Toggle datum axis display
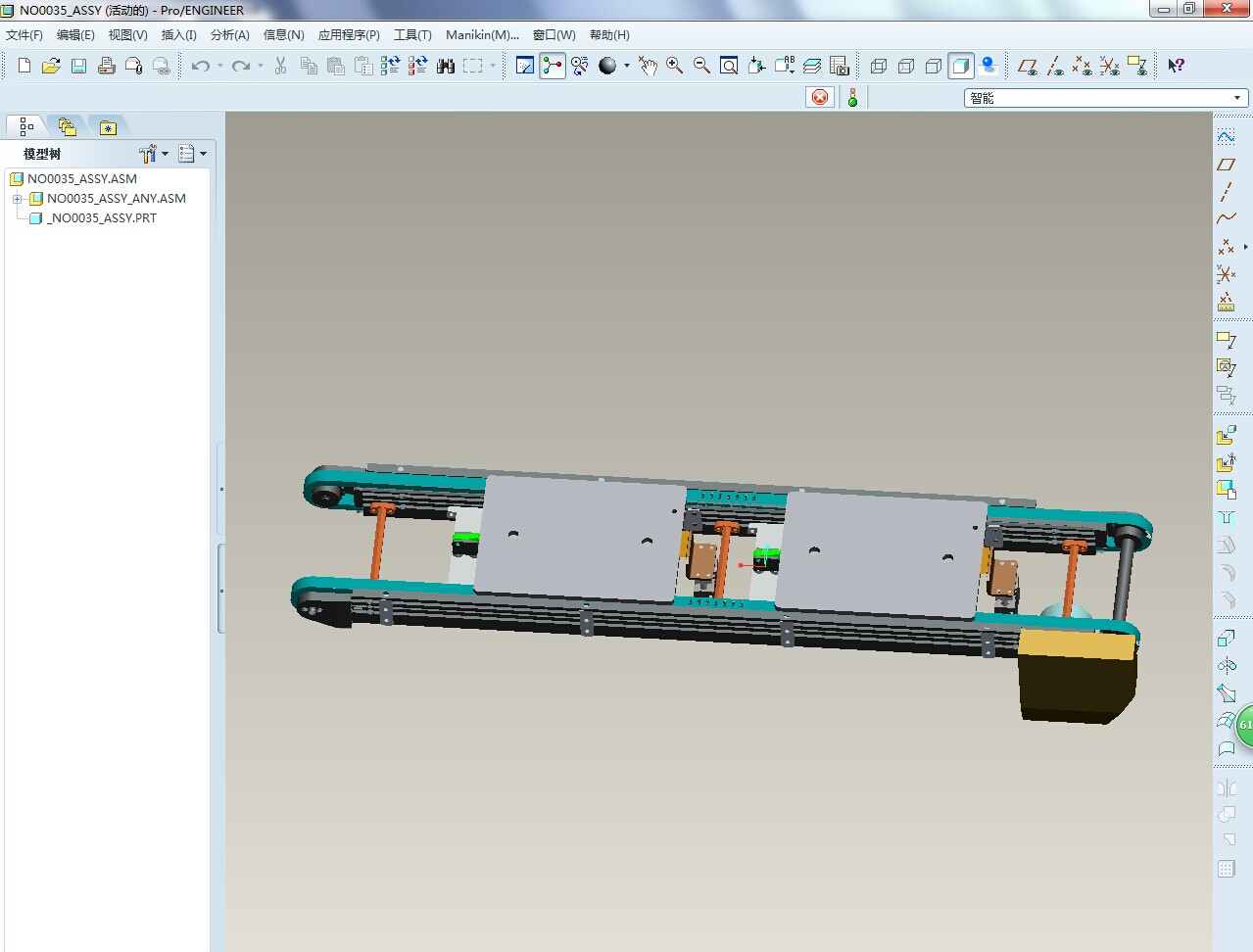This screenshot has width=1253, height=952. [1055, 66]
